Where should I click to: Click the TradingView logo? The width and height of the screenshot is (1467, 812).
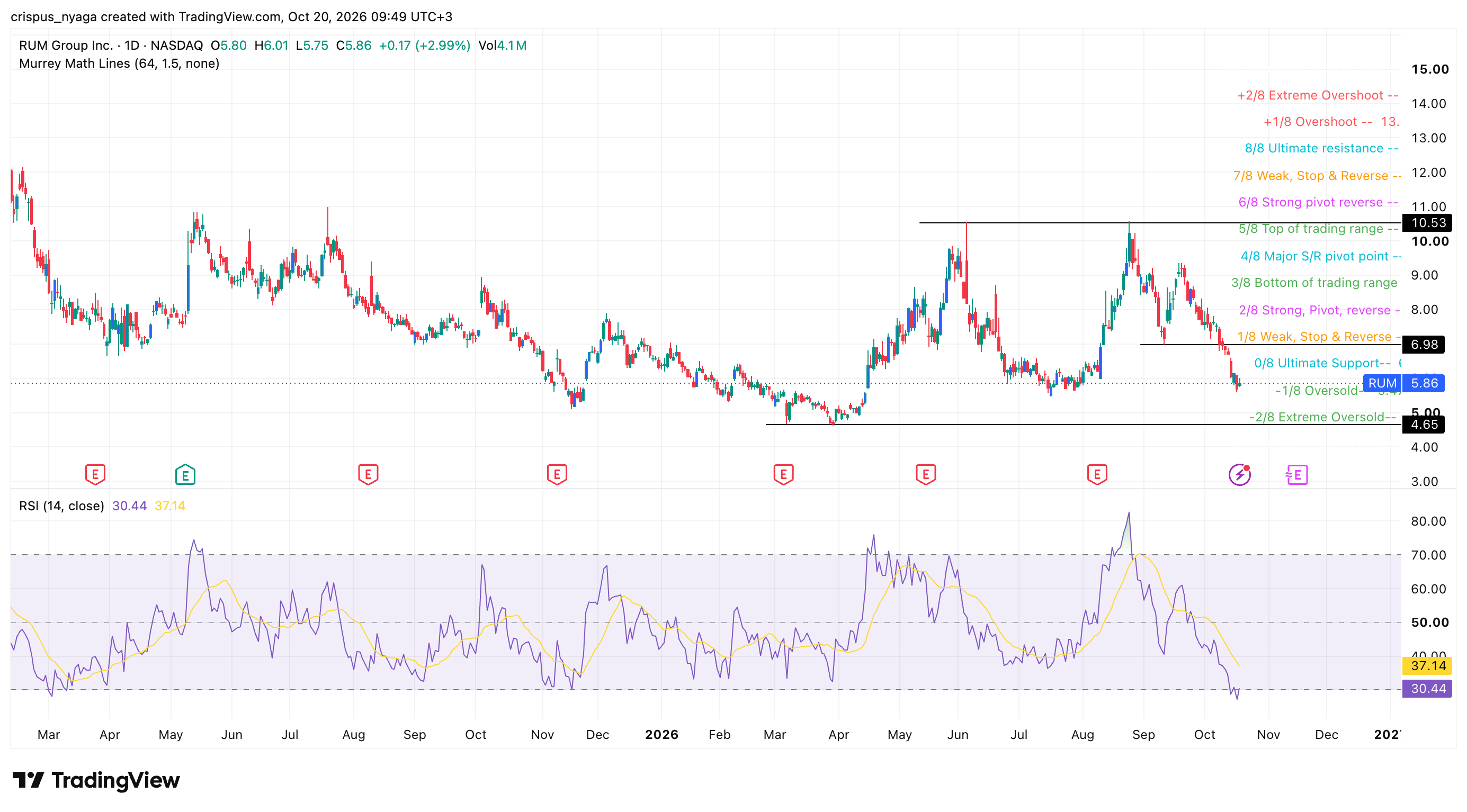point(96,780)
